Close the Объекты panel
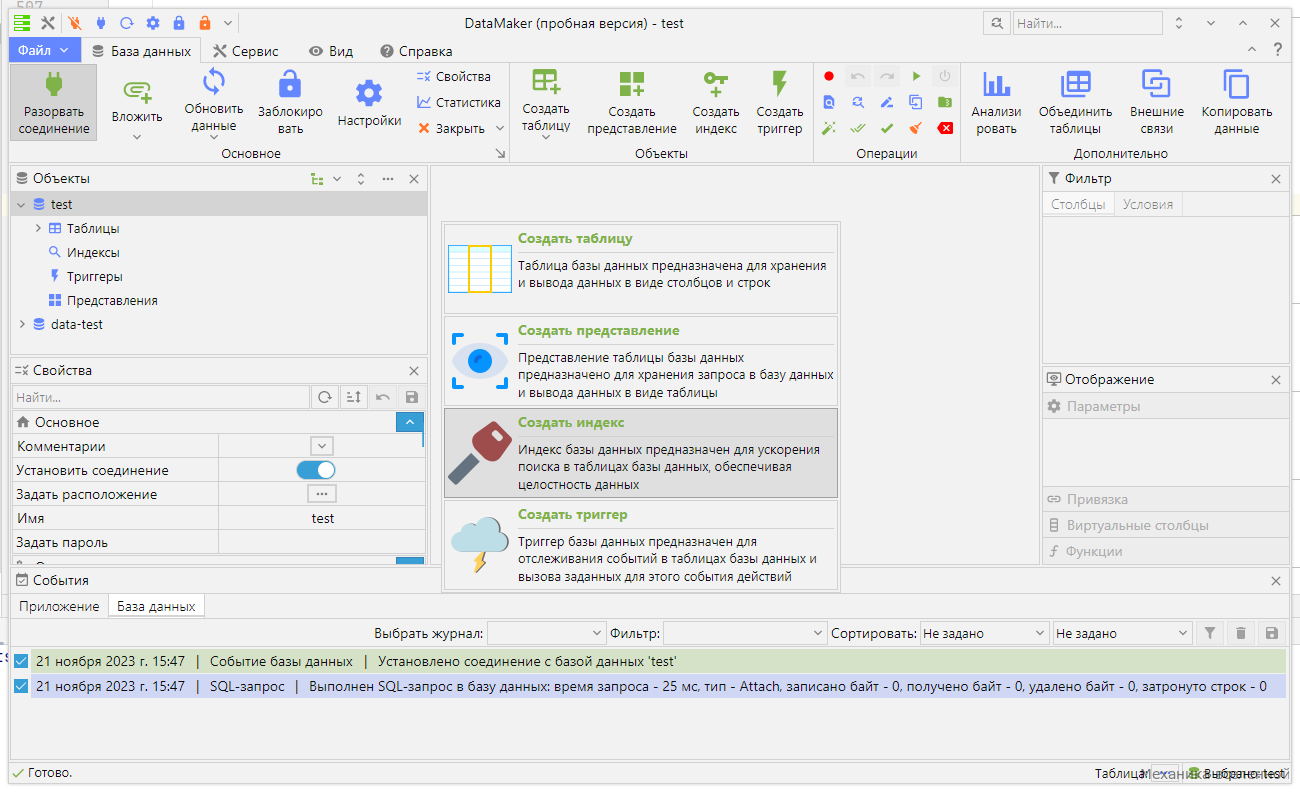 pyautogui.click(x=414, y=179)
